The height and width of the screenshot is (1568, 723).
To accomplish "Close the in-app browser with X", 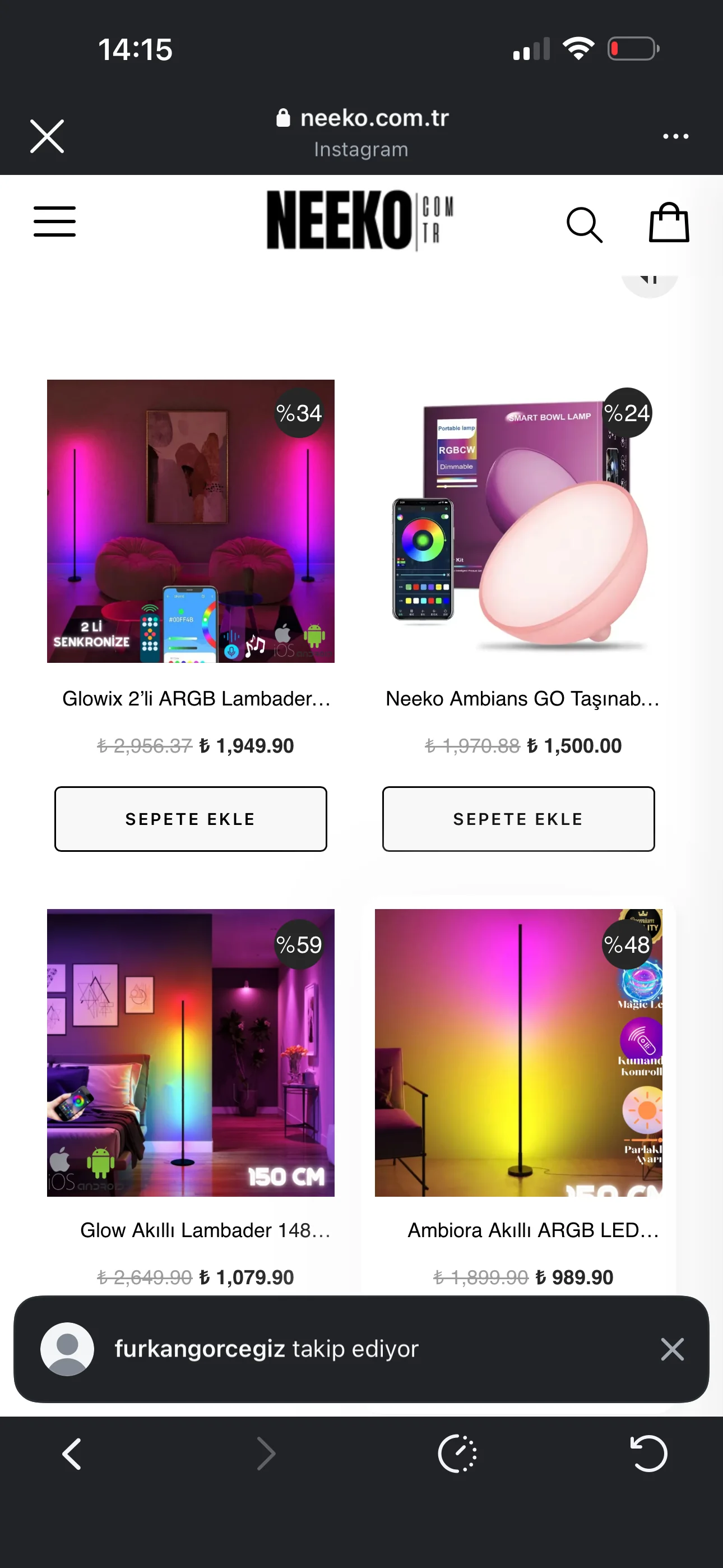I will [x=47, y=136].
